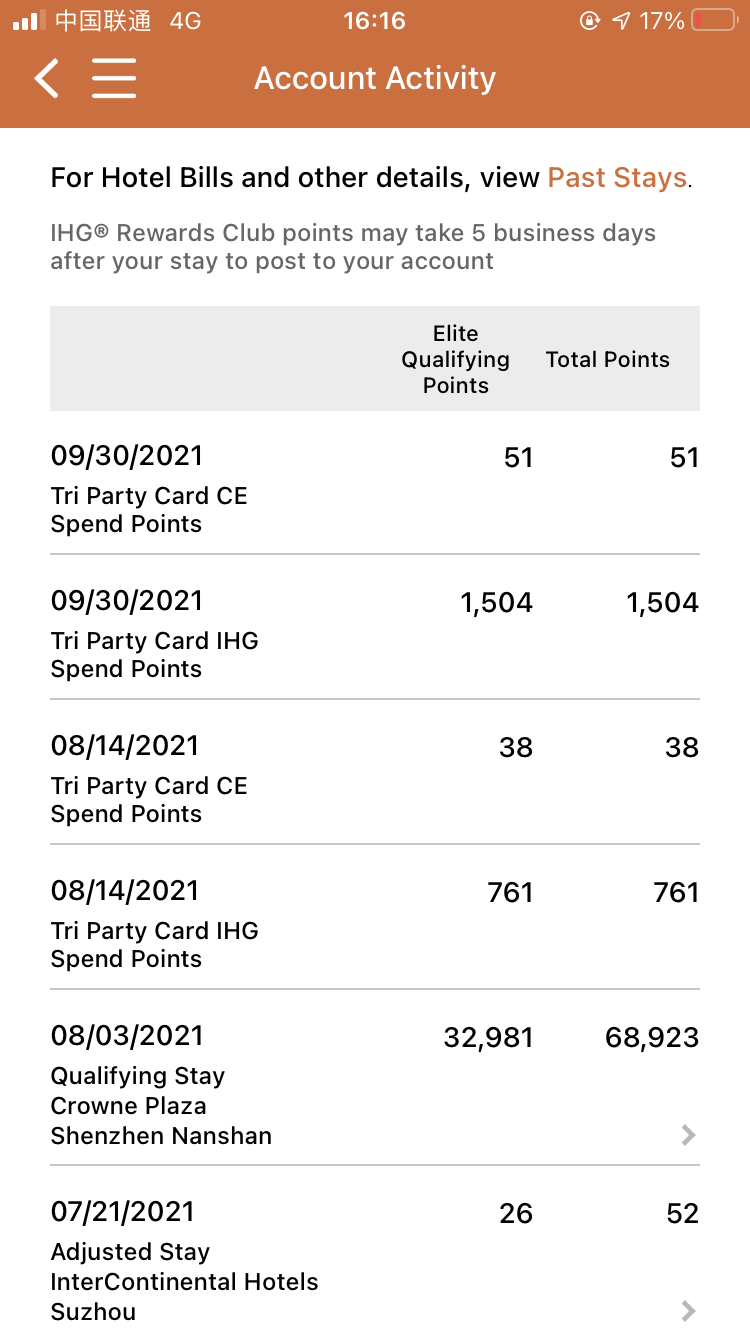Tap the 68,923 total points value
This screenshot has height=1334, width=750.
pos(652,1038)
